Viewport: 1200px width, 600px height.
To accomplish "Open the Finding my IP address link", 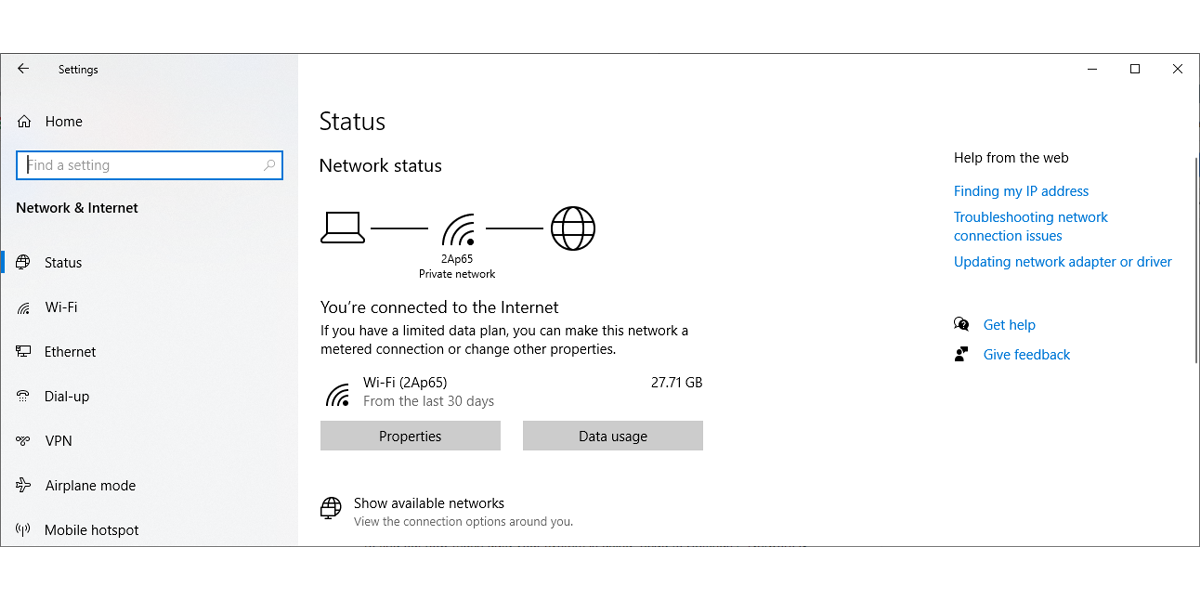I will click(1021, 191).
